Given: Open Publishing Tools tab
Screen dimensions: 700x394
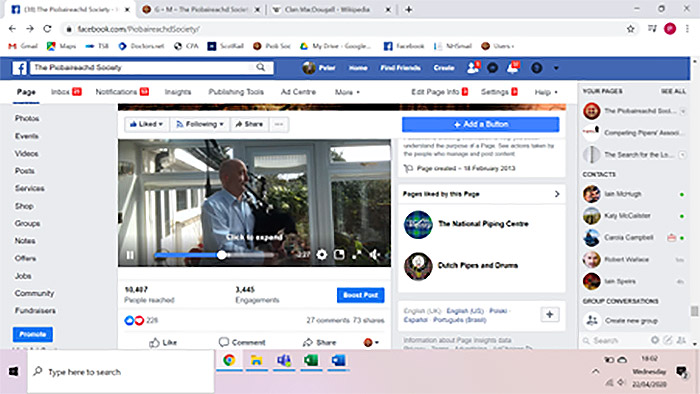Looking at the screenshot, I should (236, 92).
